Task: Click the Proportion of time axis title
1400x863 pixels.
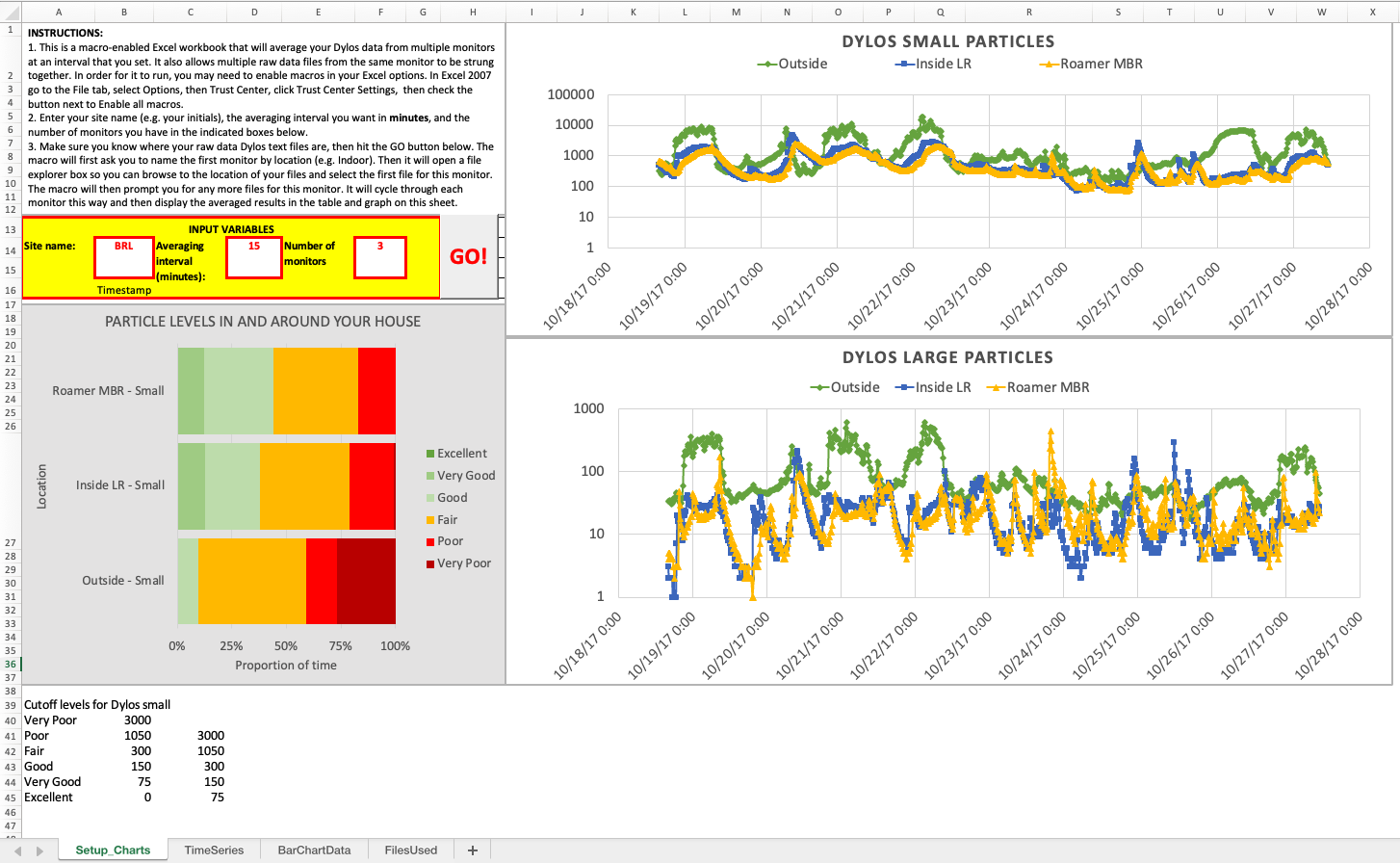Action: [286, 666]
